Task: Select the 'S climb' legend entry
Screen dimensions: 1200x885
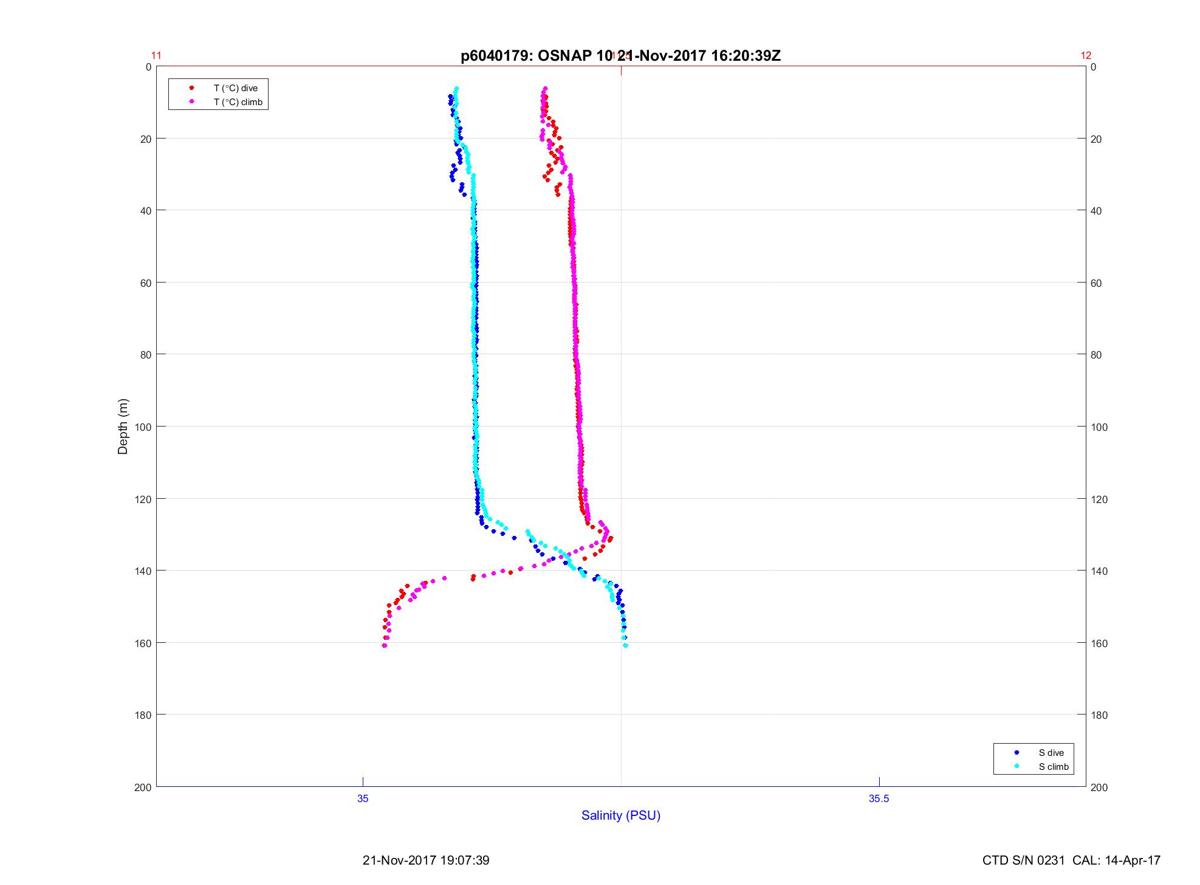Action: (1053, 766)
